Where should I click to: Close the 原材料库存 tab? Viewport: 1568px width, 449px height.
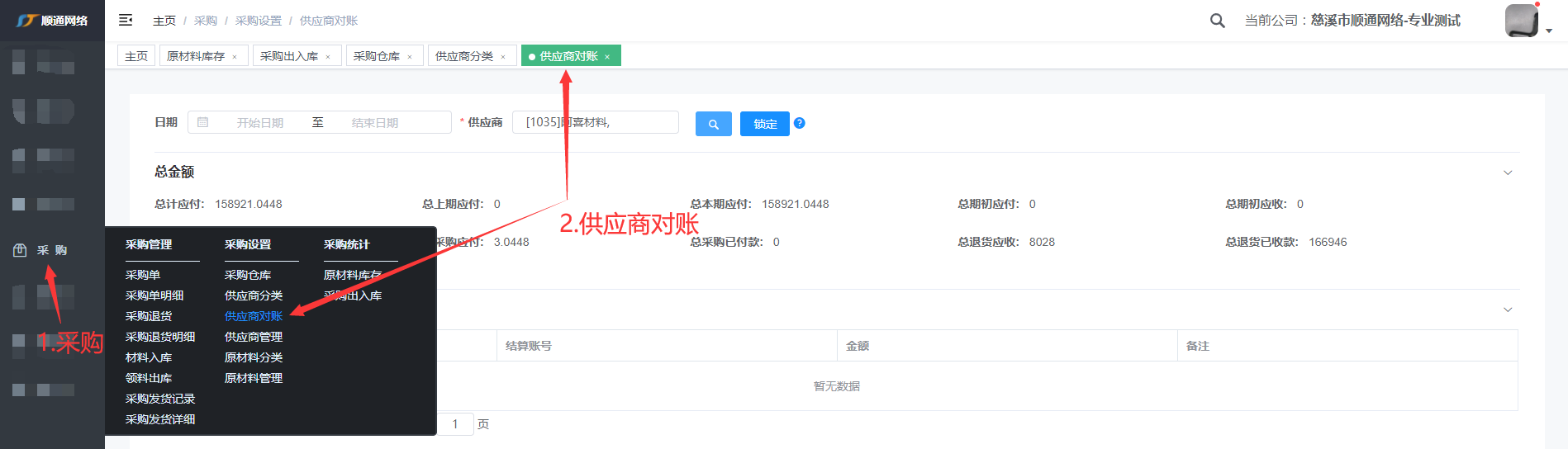point(235,57)
